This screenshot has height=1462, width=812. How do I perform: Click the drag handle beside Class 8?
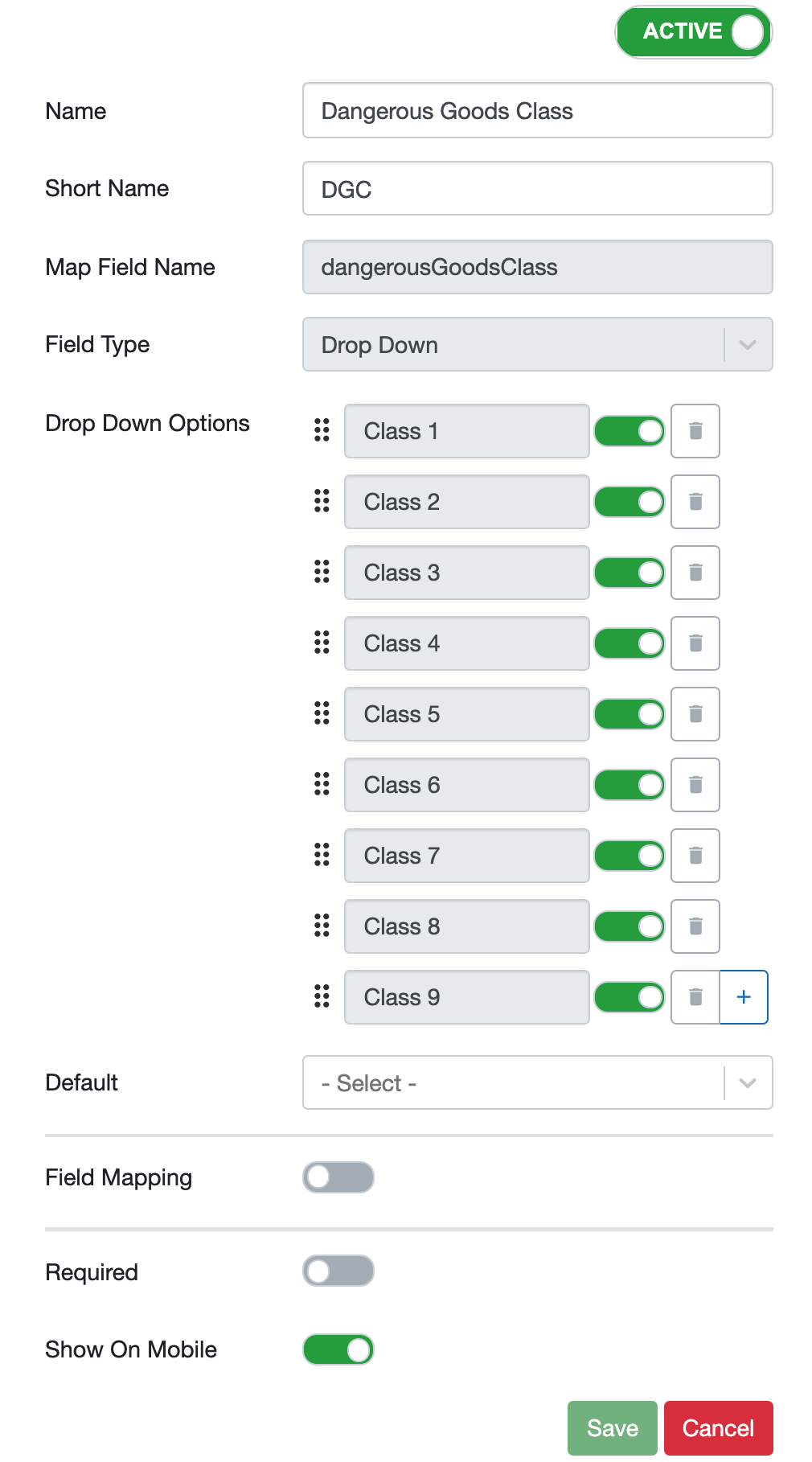[322, 926]
